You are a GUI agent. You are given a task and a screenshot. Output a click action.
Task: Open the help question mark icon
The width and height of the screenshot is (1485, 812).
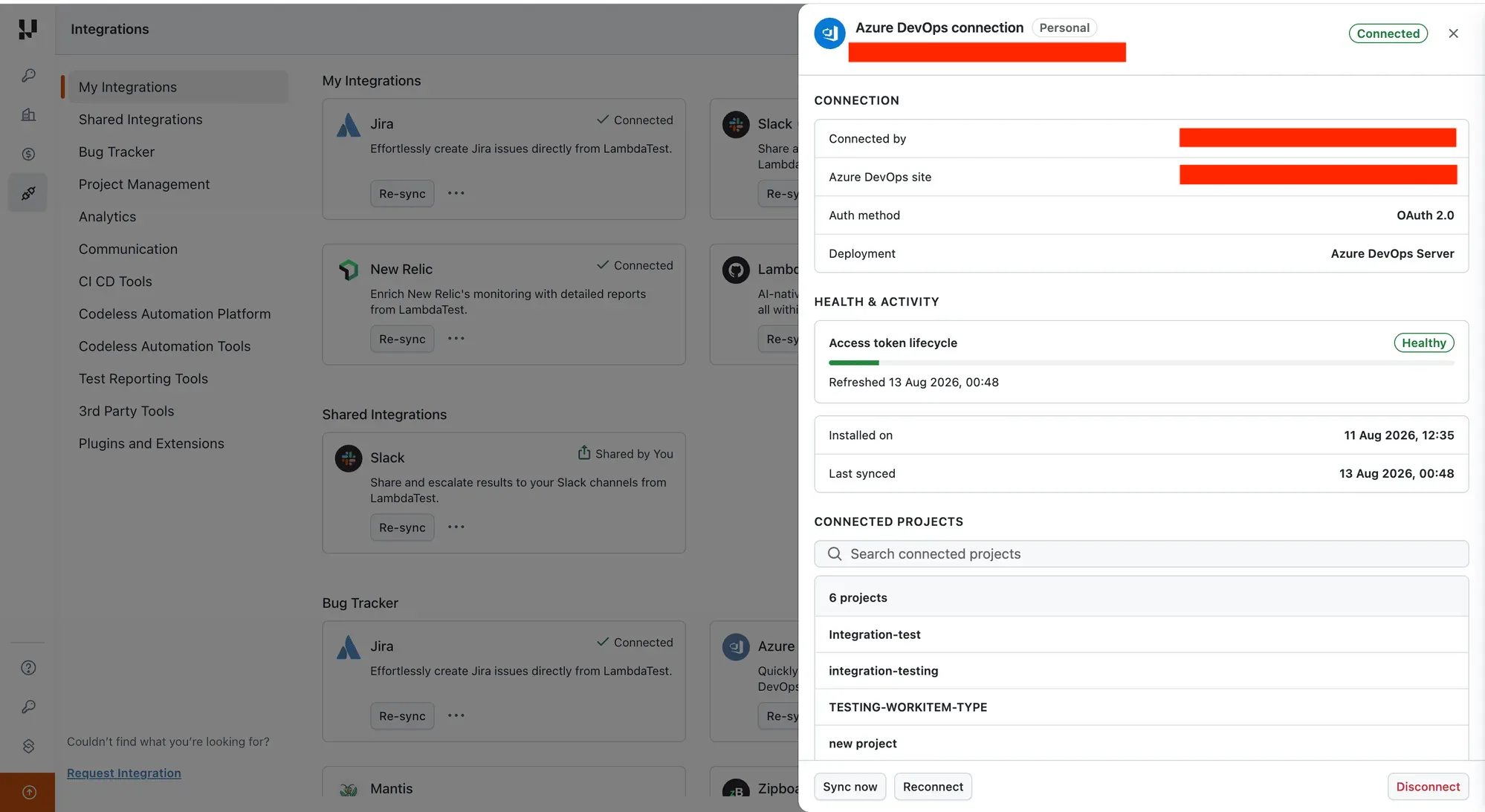click(x=28, y=667)
